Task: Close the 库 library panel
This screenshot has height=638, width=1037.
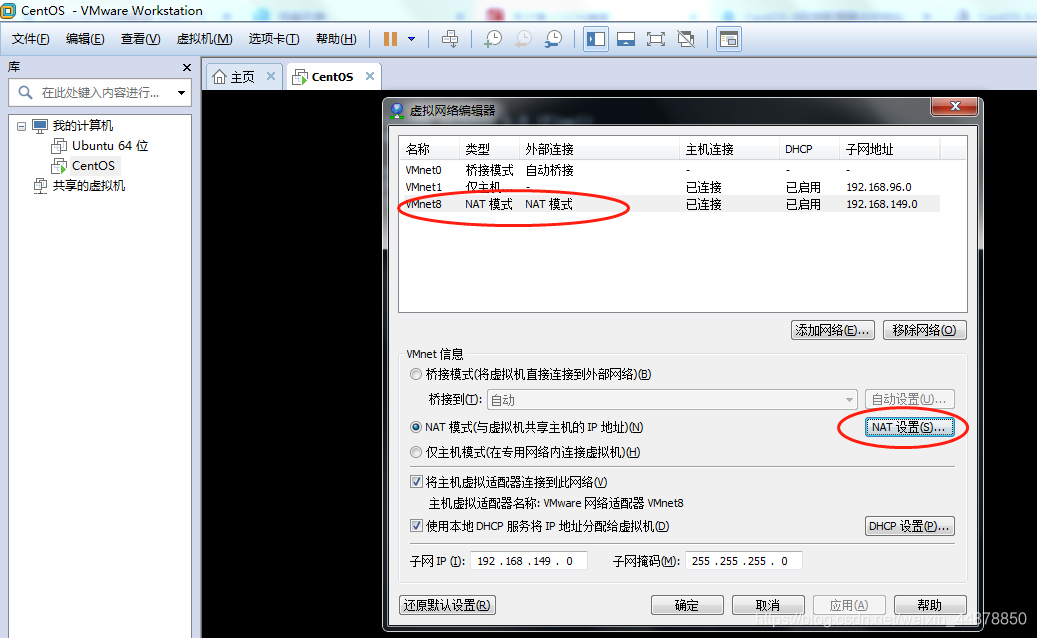Action: (x=187, y=67)
